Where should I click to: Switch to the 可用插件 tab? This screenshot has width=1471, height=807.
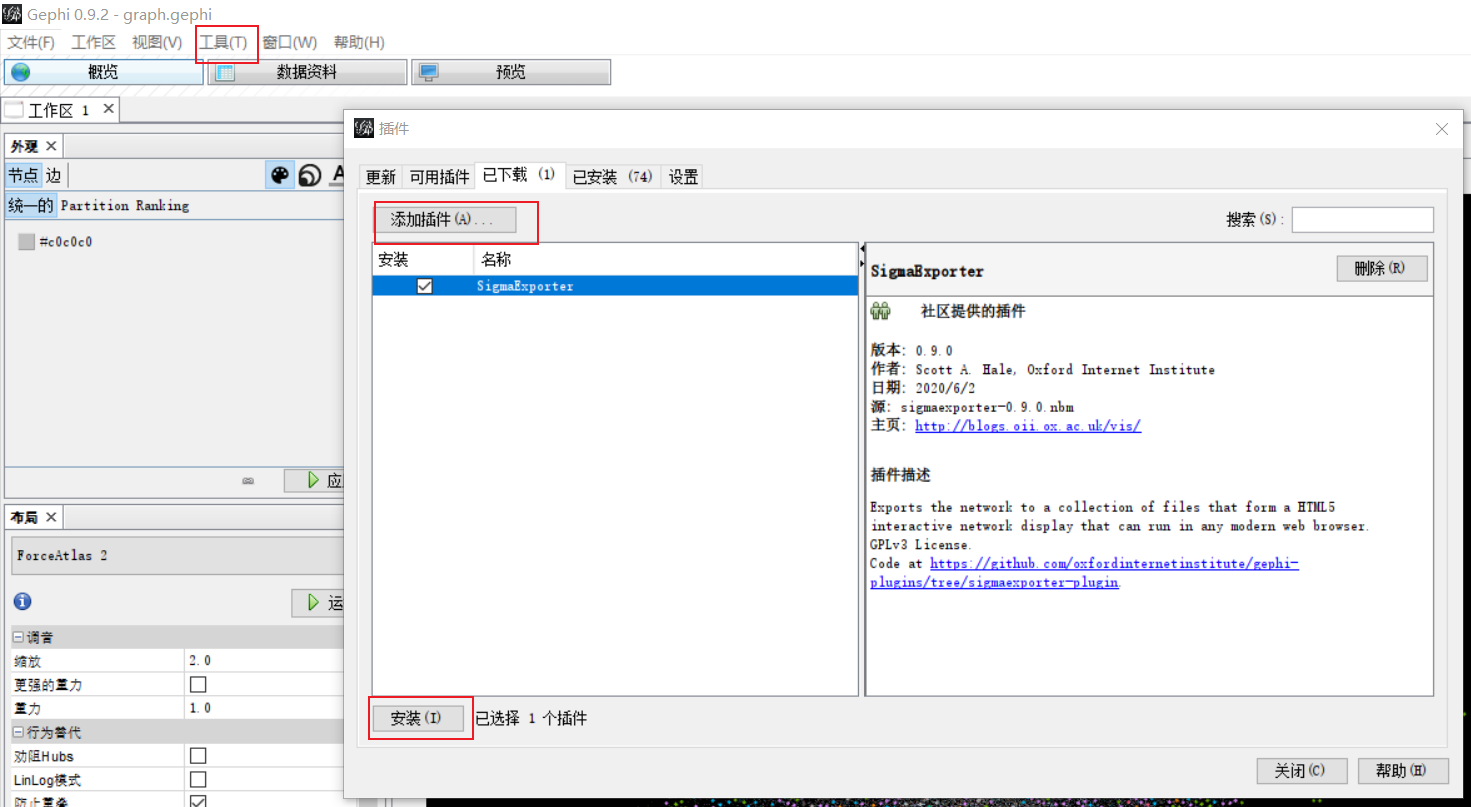pyautogui.click(x=439, y=177)
